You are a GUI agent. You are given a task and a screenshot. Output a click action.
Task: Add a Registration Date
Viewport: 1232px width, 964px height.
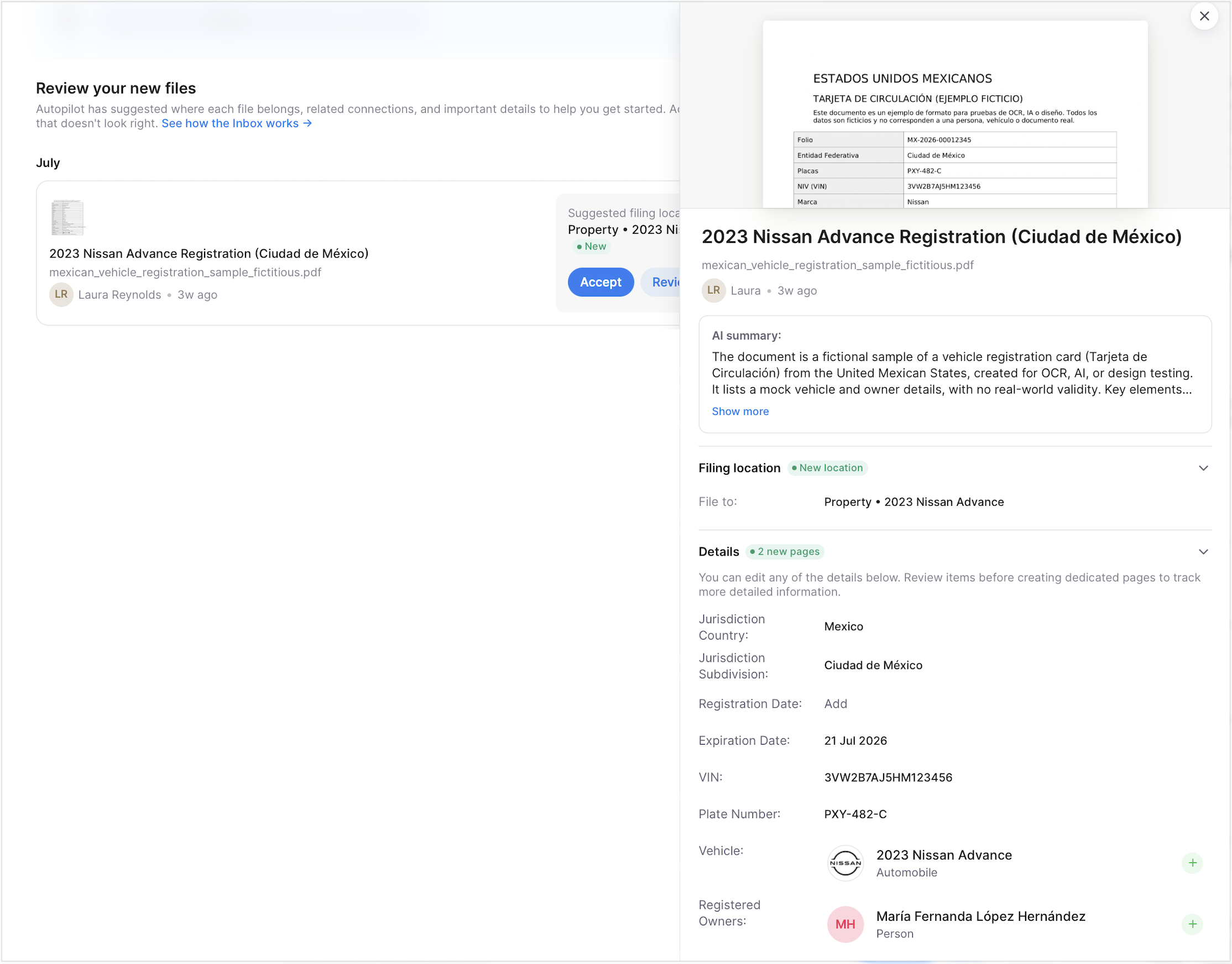coord(835,704)
